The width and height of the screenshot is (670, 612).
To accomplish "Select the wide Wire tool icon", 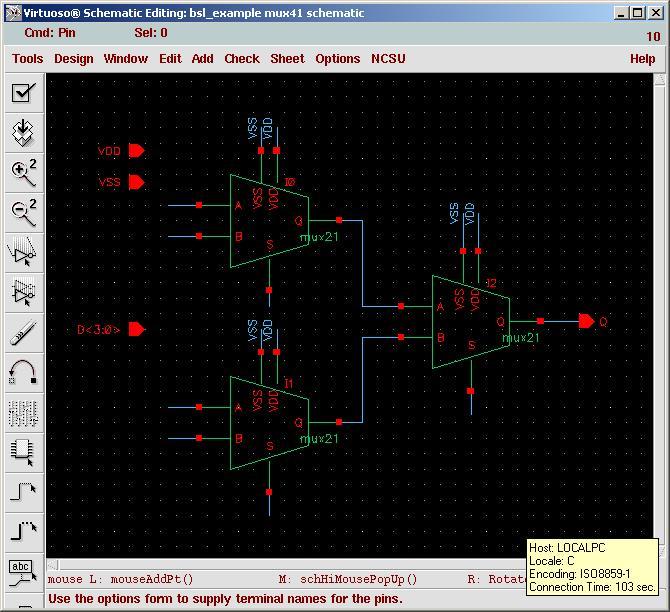I will click(24, 533).
